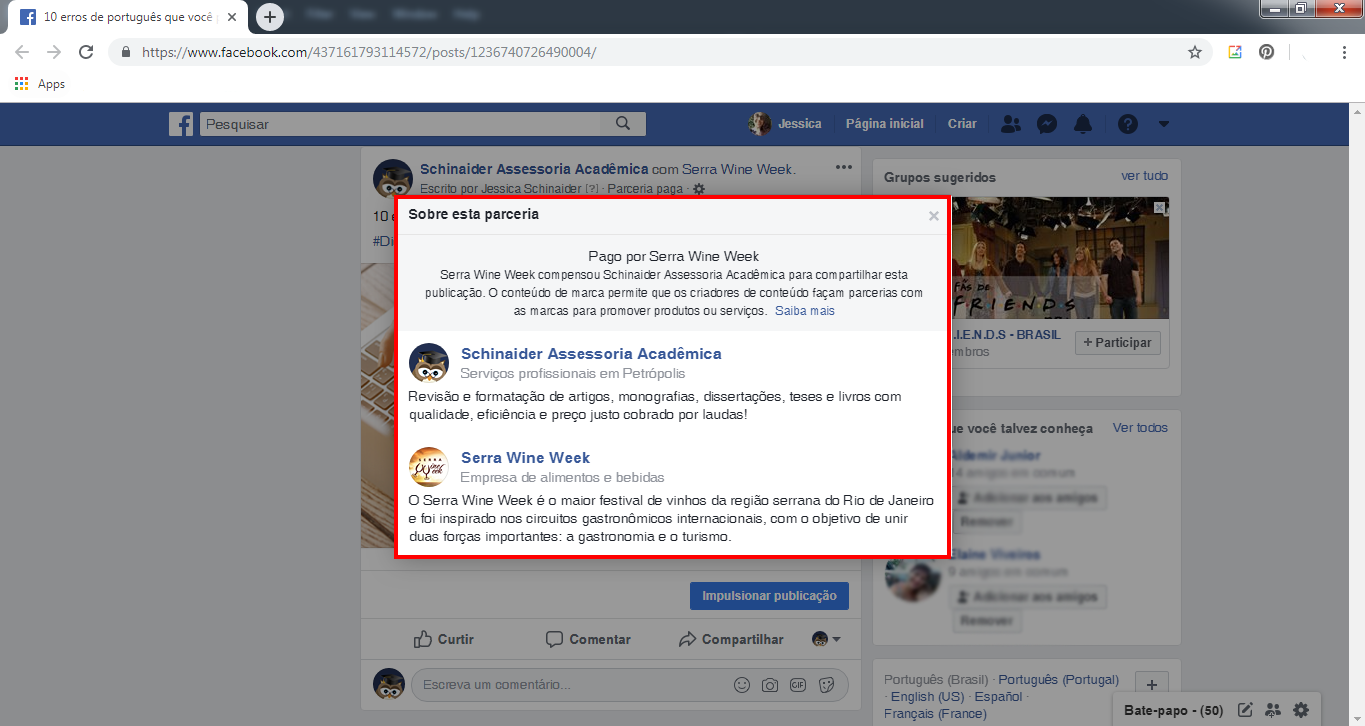
Task: Click Schinaider owl avatar in the dialog
Action: tap(429, 362)
